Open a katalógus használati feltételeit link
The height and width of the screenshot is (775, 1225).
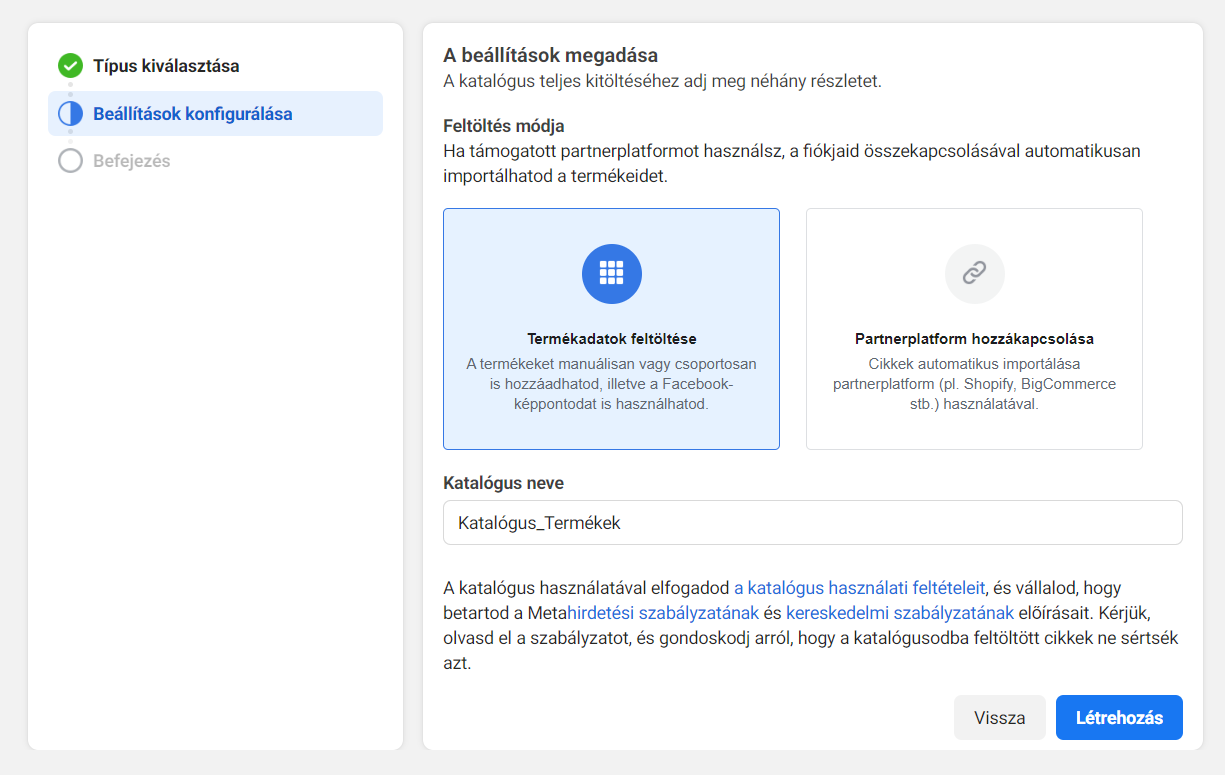860,588
